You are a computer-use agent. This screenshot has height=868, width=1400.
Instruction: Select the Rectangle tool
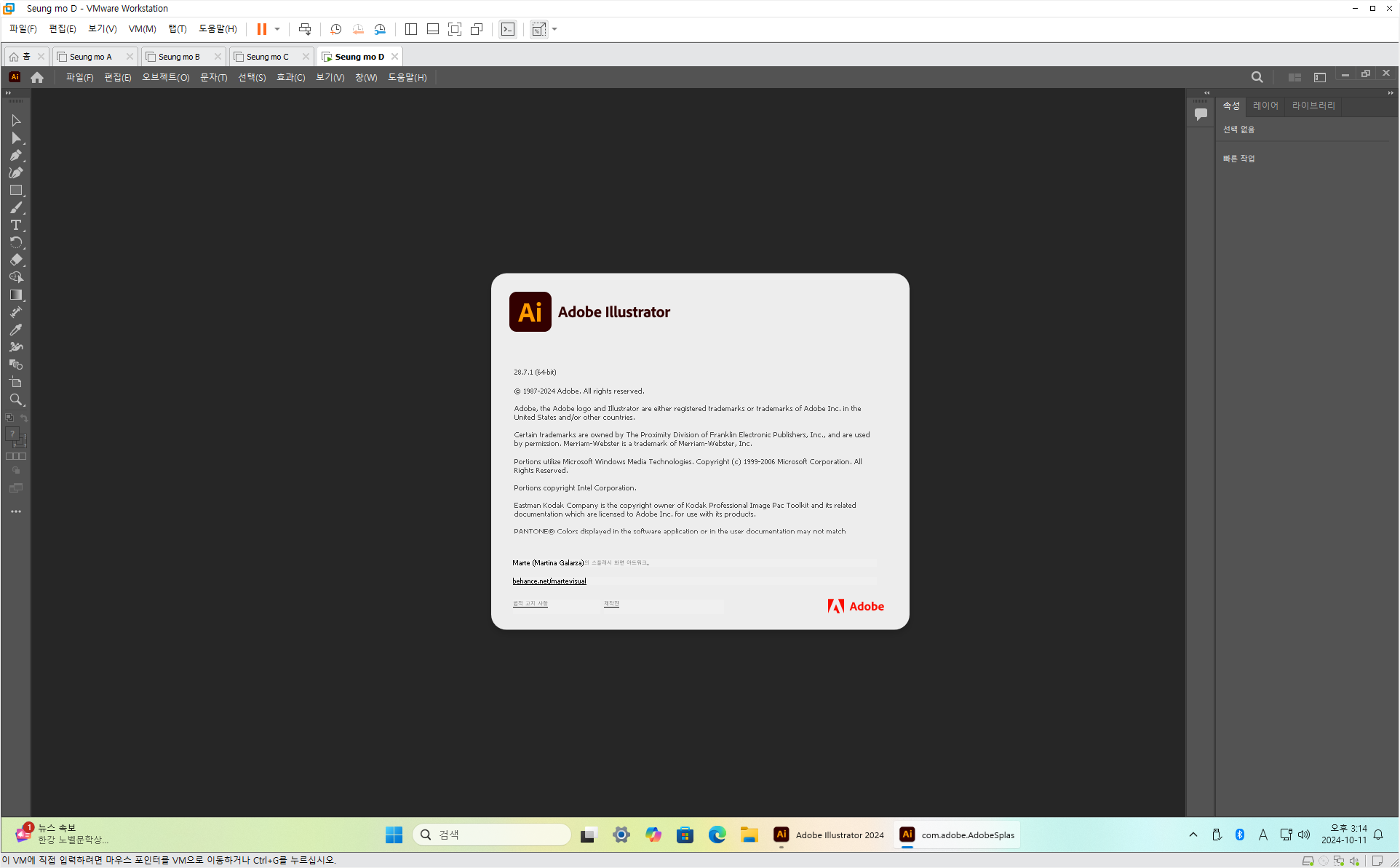pyautogui.click(x=16, y=190)
